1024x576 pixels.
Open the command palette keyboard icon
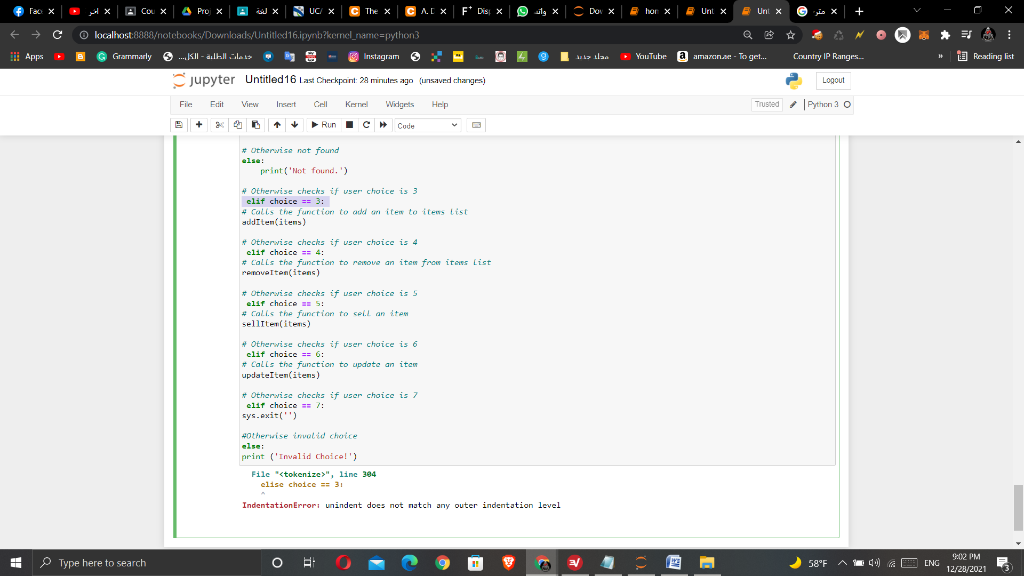[x=476, y=125]
